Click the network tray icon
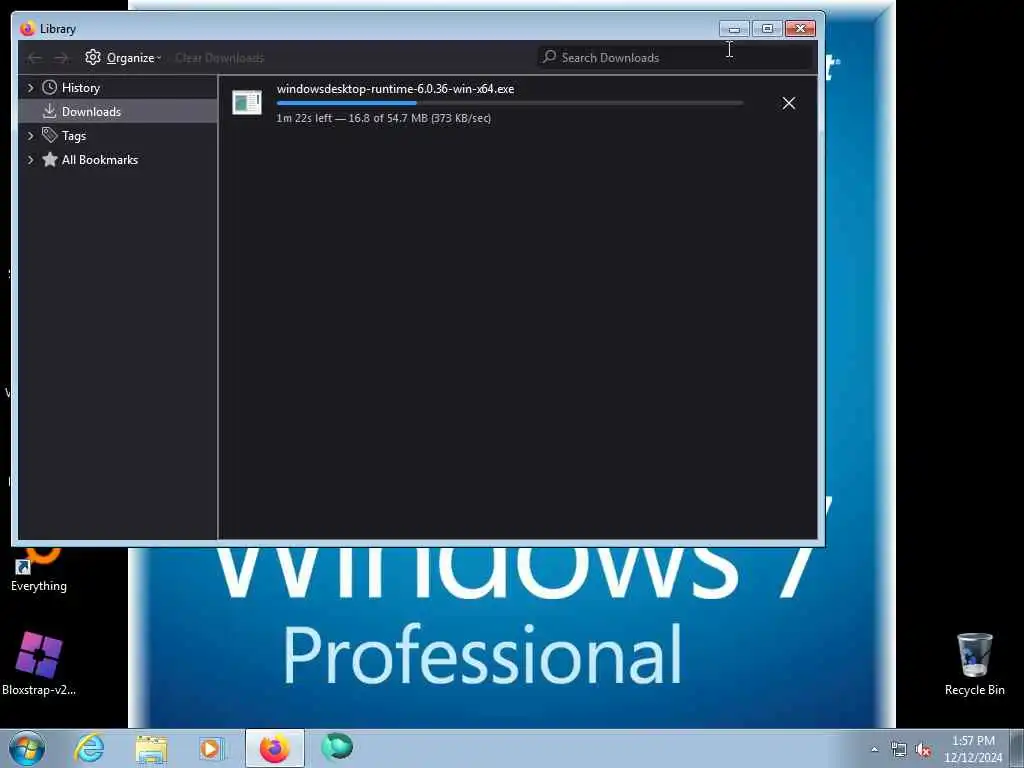Image resolution: width=1024 pixels, height=768 pixels. tap(899, 750)
